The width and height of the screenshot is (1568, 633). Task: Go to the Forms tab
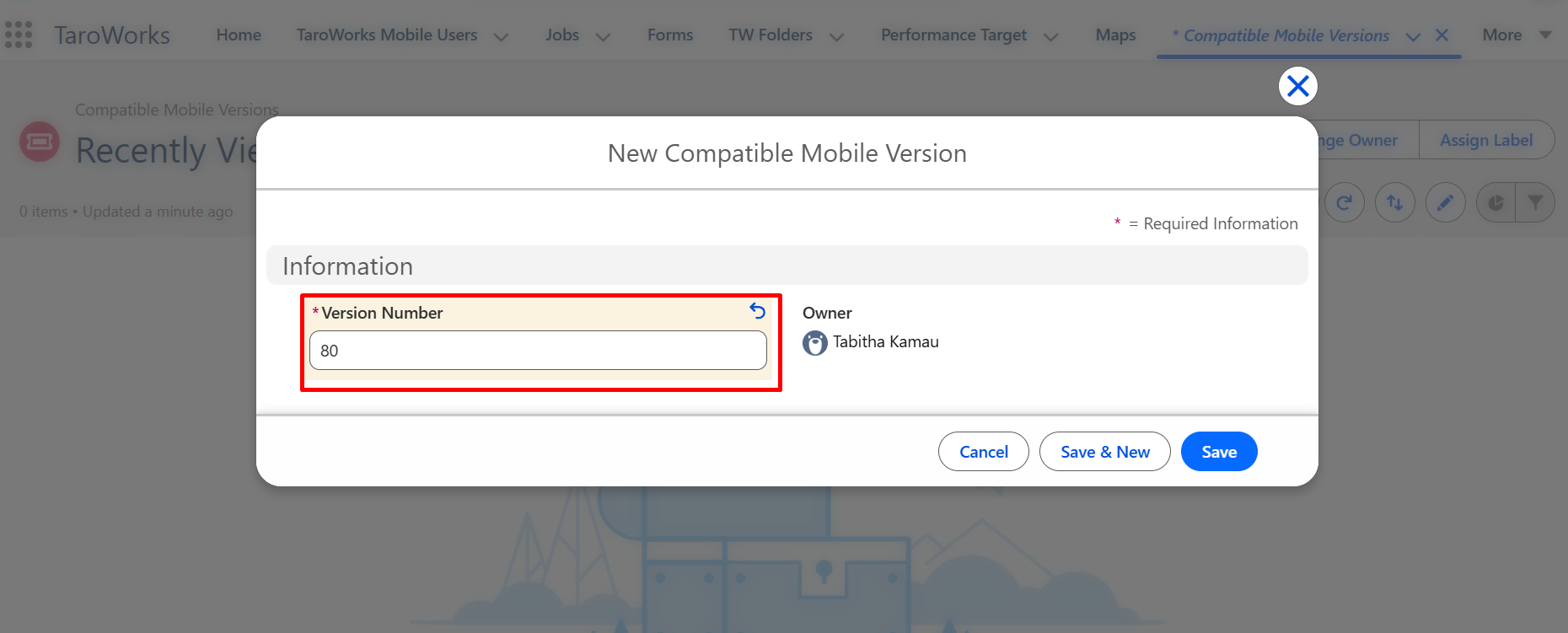point(670,35)
